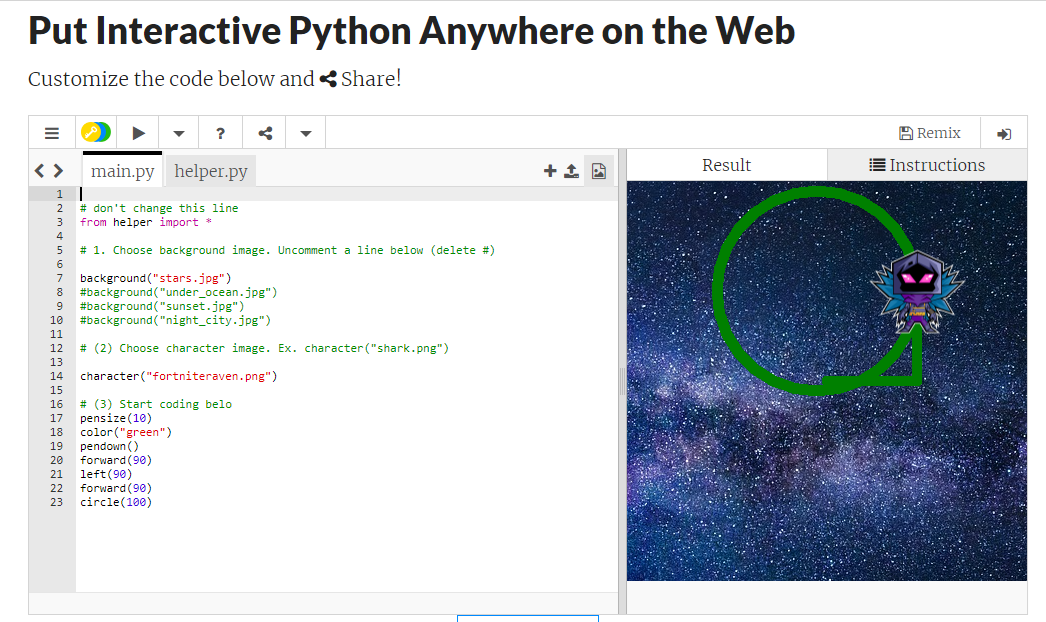1046x622 pixels.
Task: Click the '# (3) Start coding belo' comment
Action: (155, 404)
